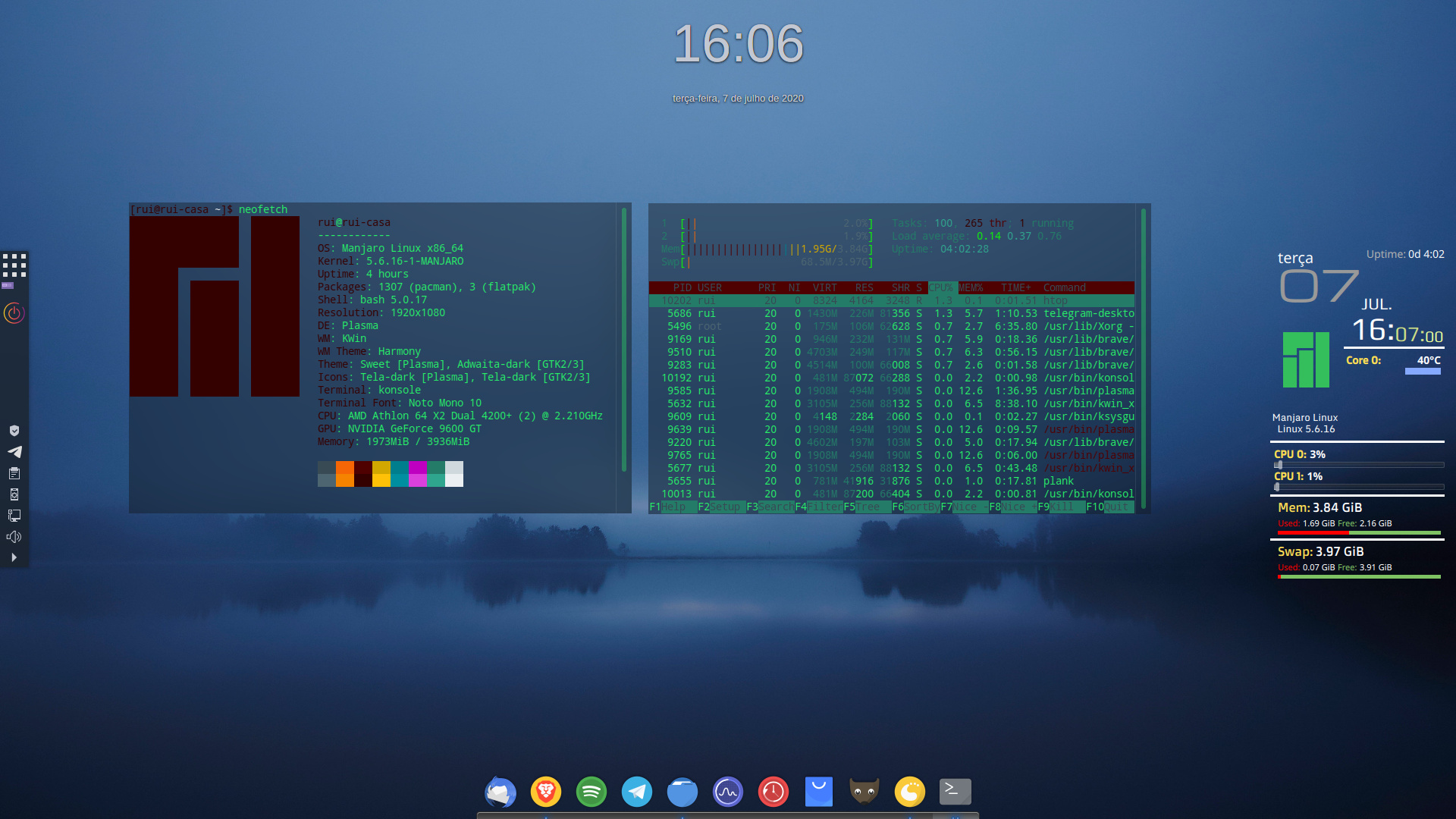Open Thunderbird mail from the dock
1456x819 pixels.
point(500,792)
